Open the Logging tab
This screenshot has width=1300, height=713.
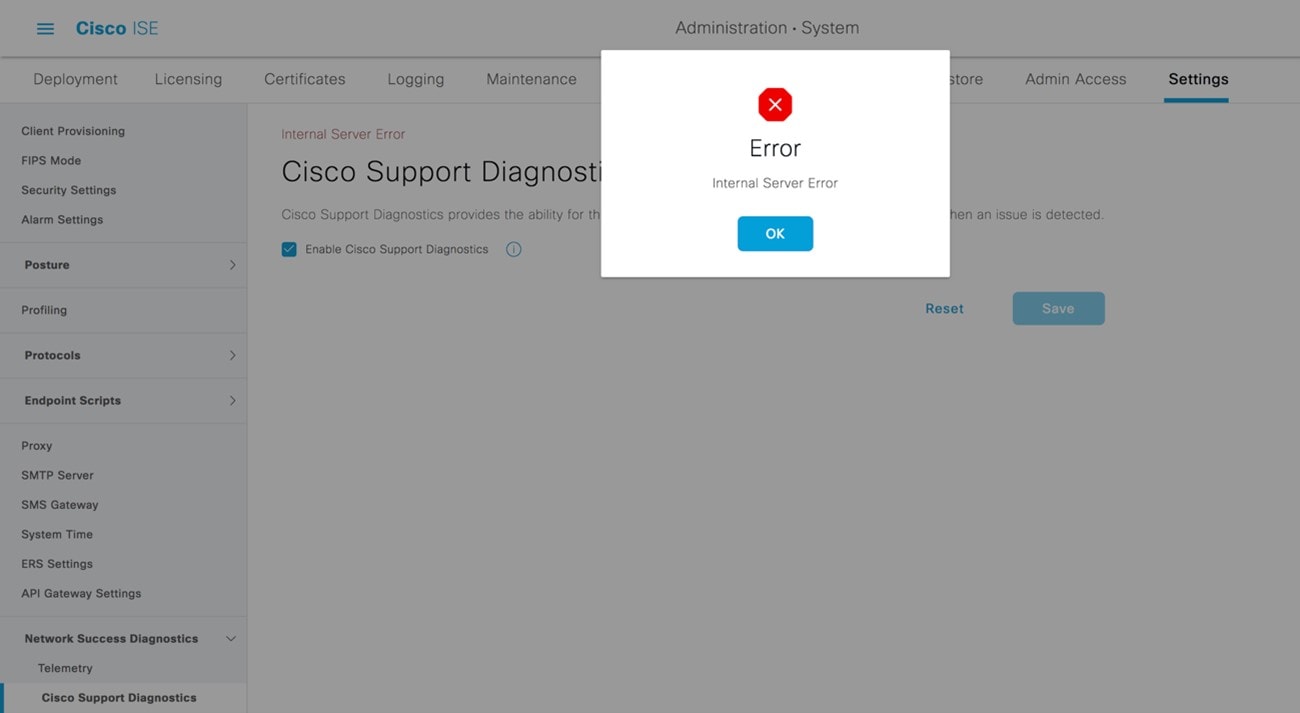[416, 79]
